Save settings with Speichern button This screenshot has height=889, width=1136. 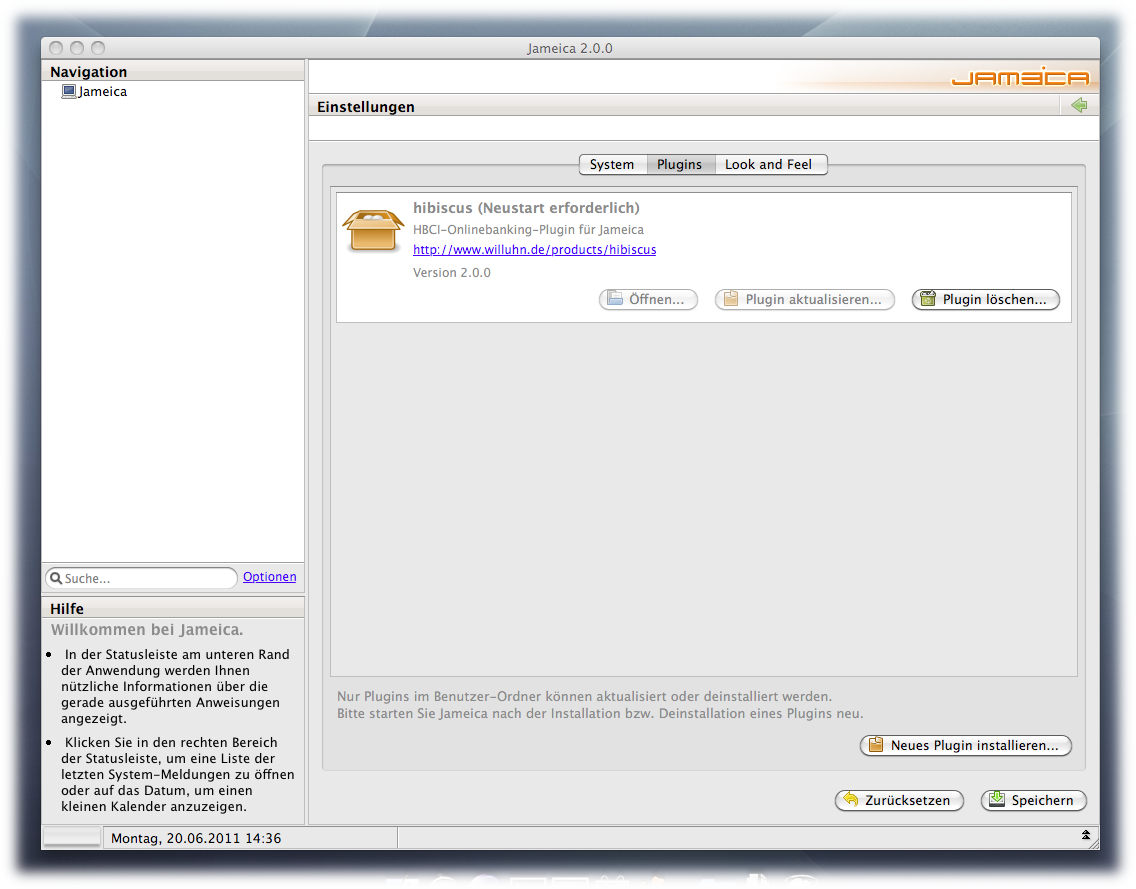pos(1034,801)
